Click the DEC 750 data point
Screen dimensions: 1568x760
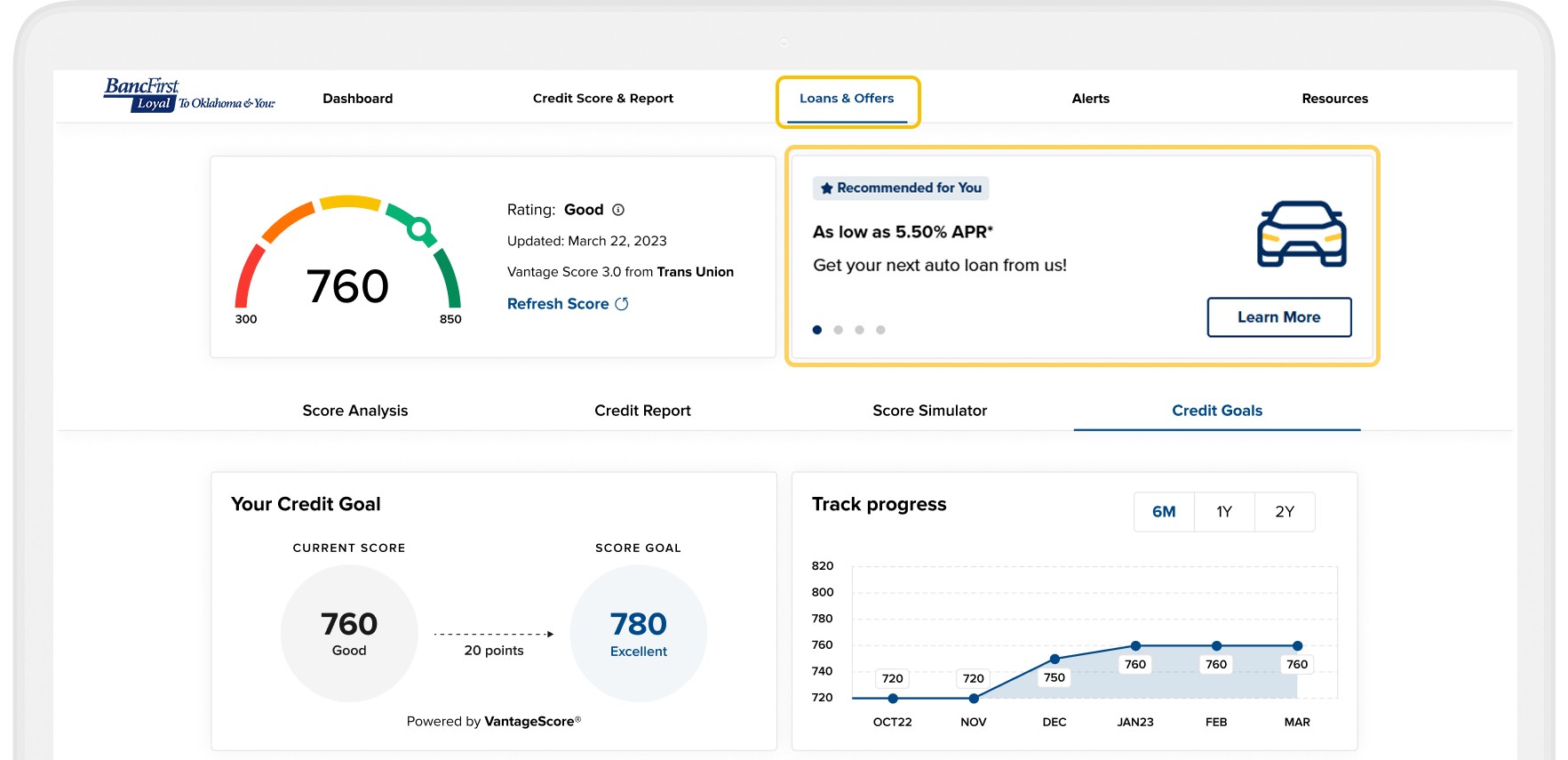(1055, 660)
